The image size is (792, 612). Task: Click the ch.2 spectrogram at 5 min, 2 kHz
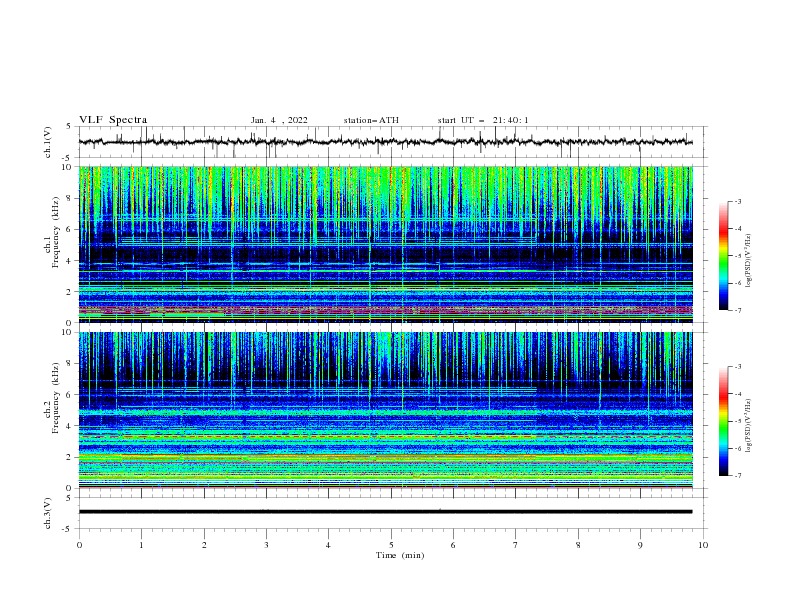coord(391,457)
